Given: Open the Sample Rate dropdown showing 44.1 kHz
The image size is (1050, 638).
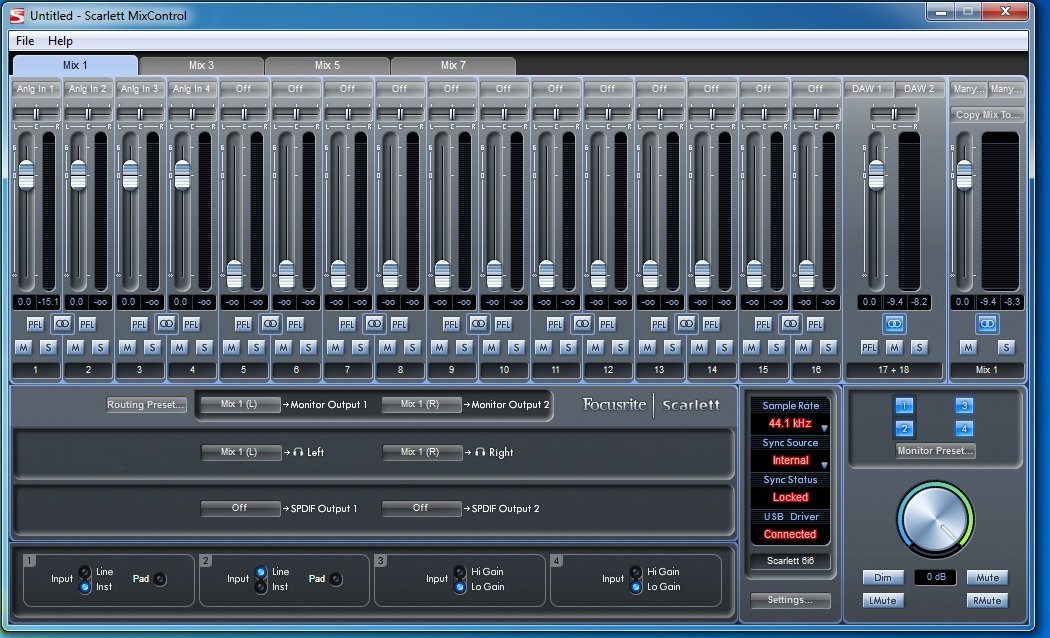Looking at the screenshot, I should click(790, 424).
